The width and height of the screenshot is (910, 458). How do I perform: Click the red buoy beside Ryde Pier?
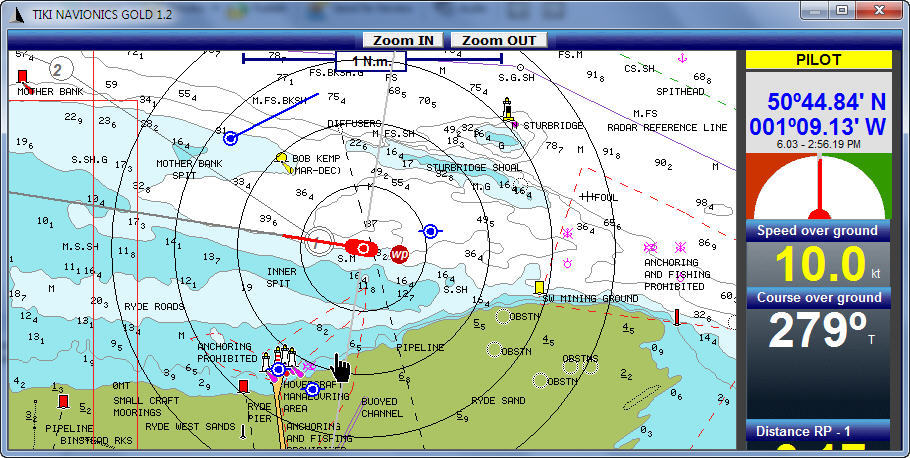(x=243, y=386)
